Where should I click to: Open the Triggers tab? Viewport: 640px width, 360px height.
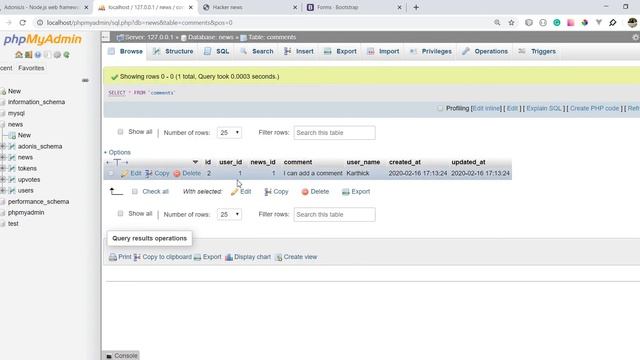click(x=537, y=51)
